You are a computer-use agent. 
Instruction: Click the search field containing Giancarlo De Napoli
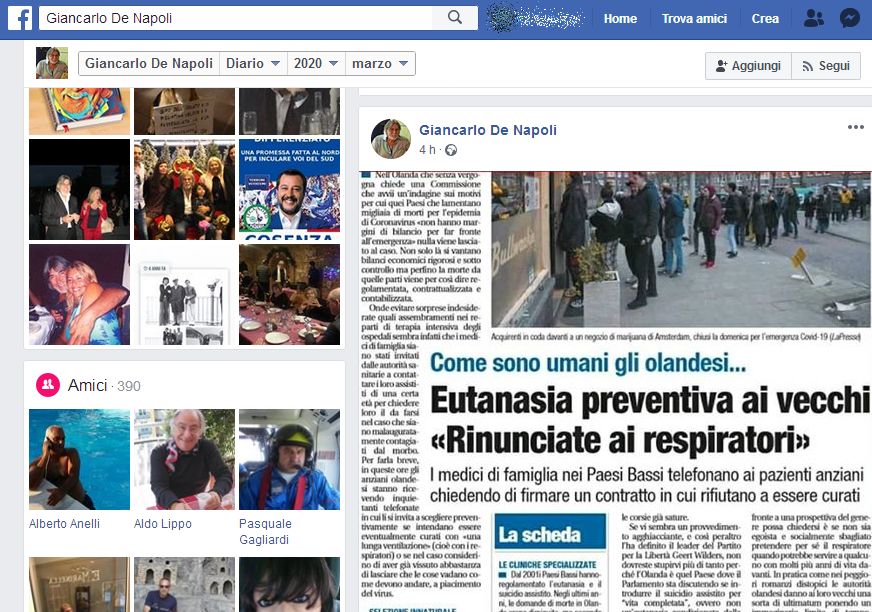235,18
